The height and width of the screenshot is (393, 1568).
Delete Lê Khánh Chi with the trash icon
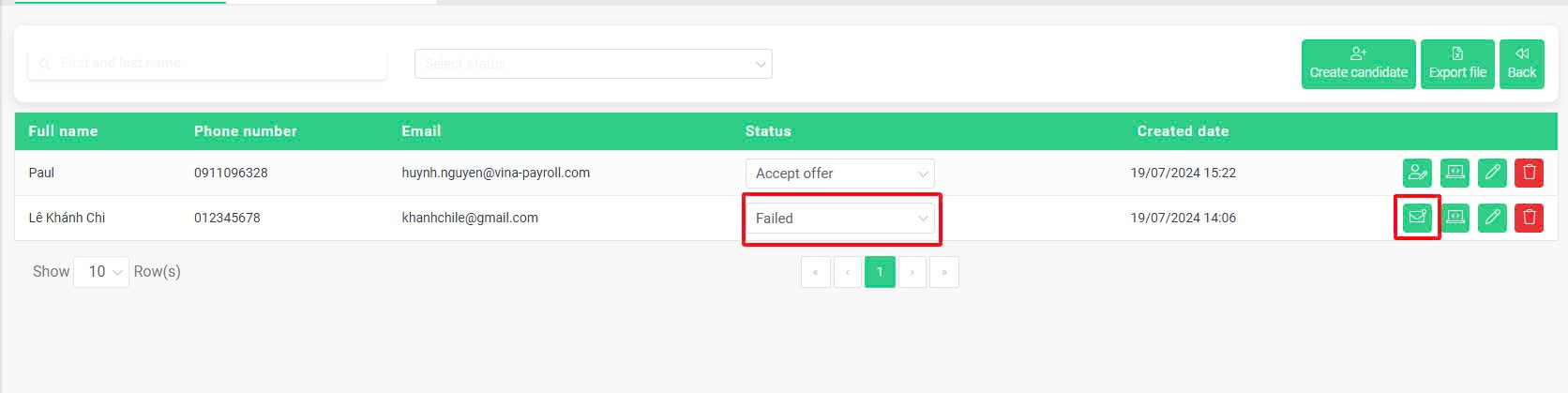tap(1529, 218)
